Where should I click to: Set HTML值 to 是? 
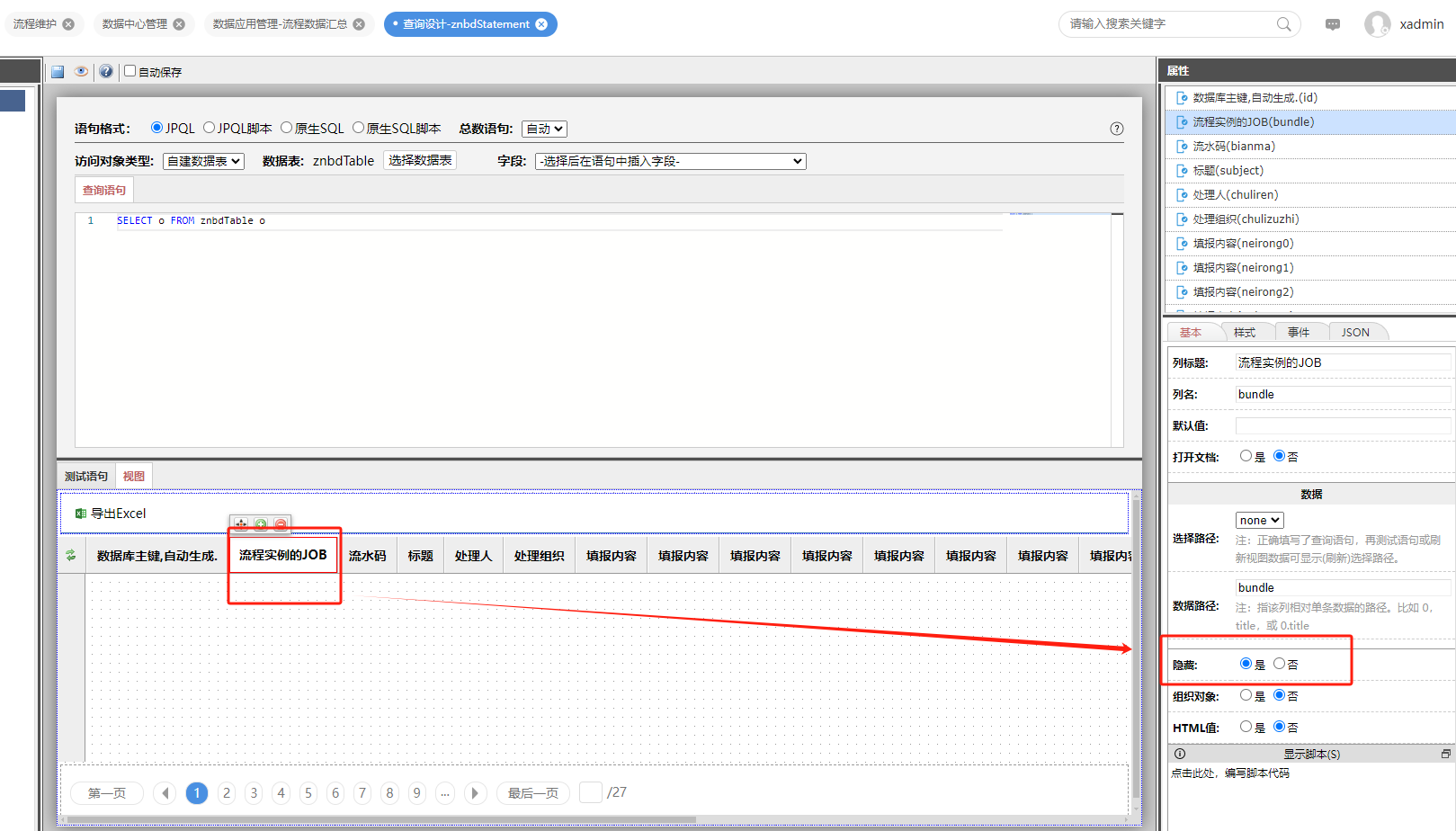pos(1246,727)
